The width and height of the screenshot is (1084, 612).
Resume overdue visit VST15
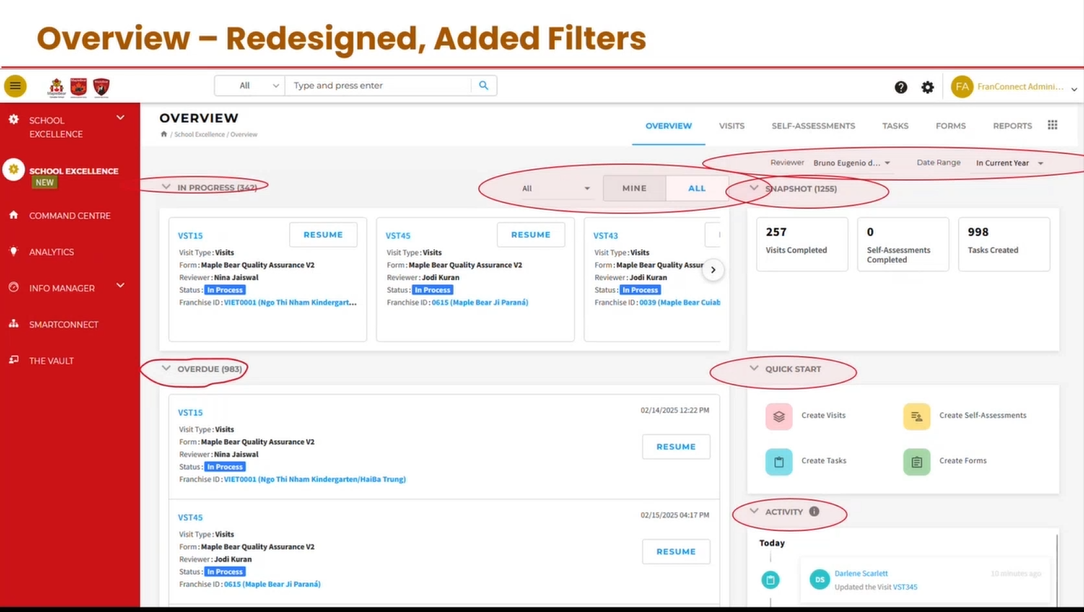[676, 447]
